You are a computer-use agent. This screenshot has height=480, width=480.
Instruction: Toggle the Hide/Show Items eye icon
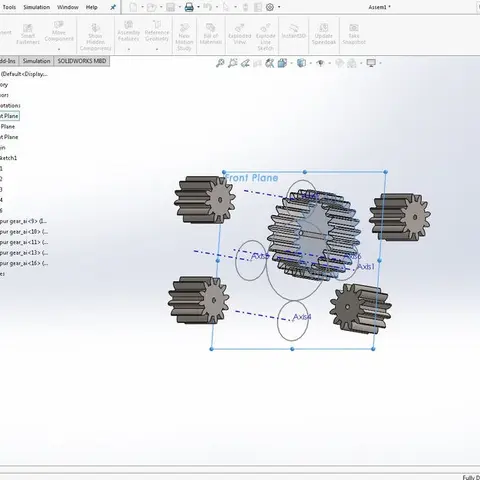pos(320,63)
